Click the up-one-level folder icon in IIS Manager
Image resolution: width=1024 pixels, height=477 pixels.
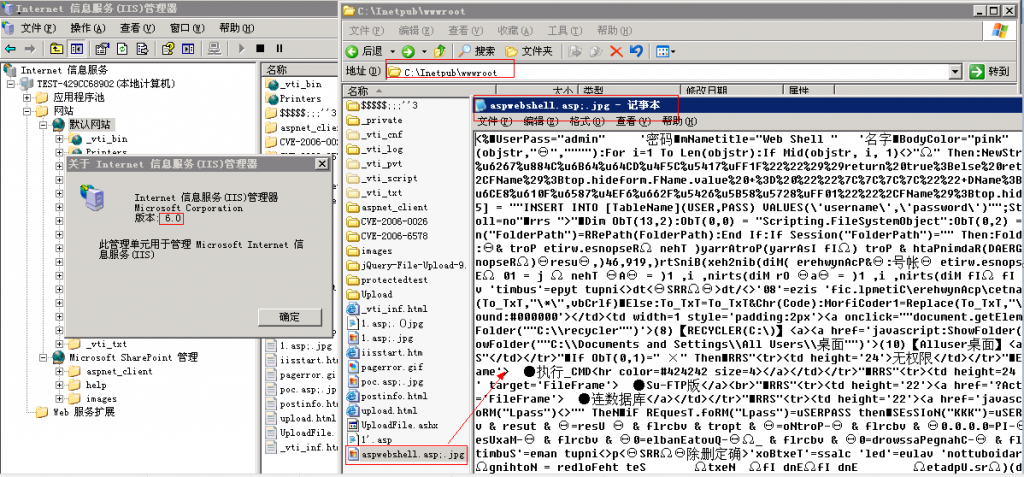(x=57, y=48)
